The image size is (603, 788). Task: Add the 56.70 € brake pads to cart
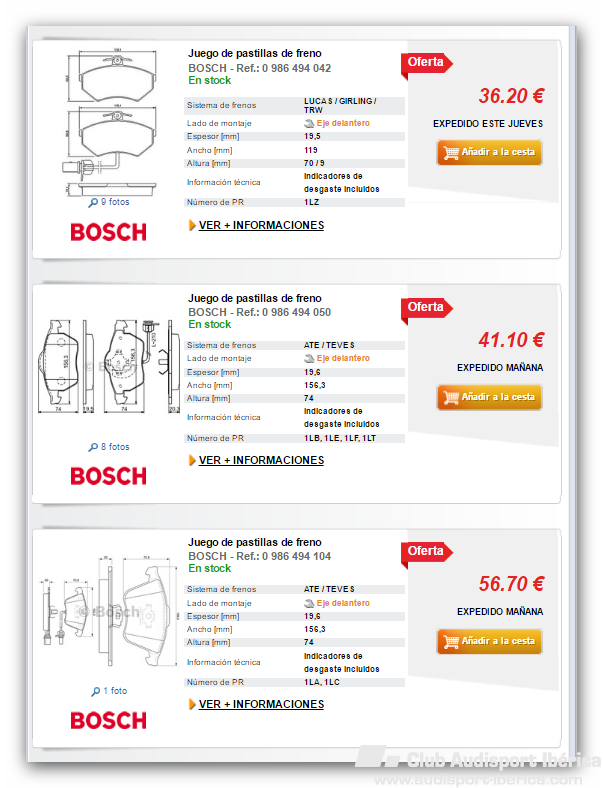click(489, 641)
